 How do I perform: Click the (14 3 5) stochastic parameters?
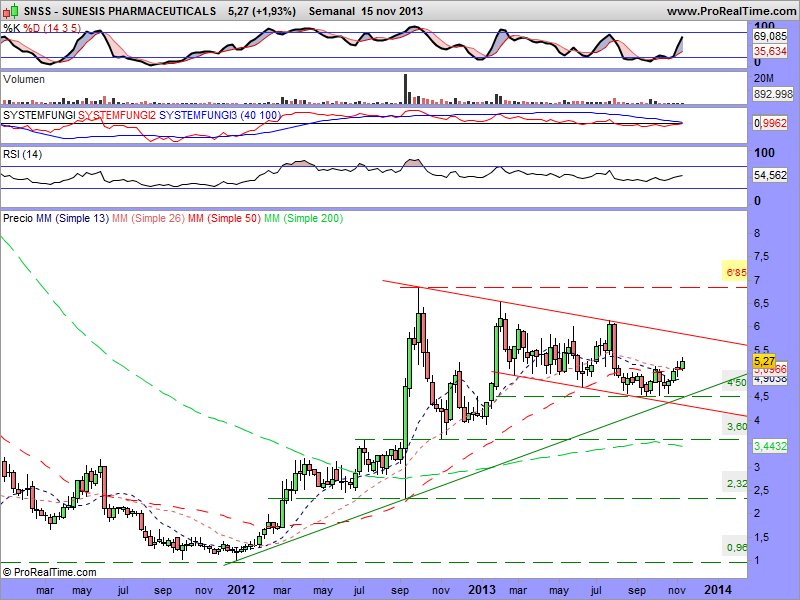click(62, 28)
